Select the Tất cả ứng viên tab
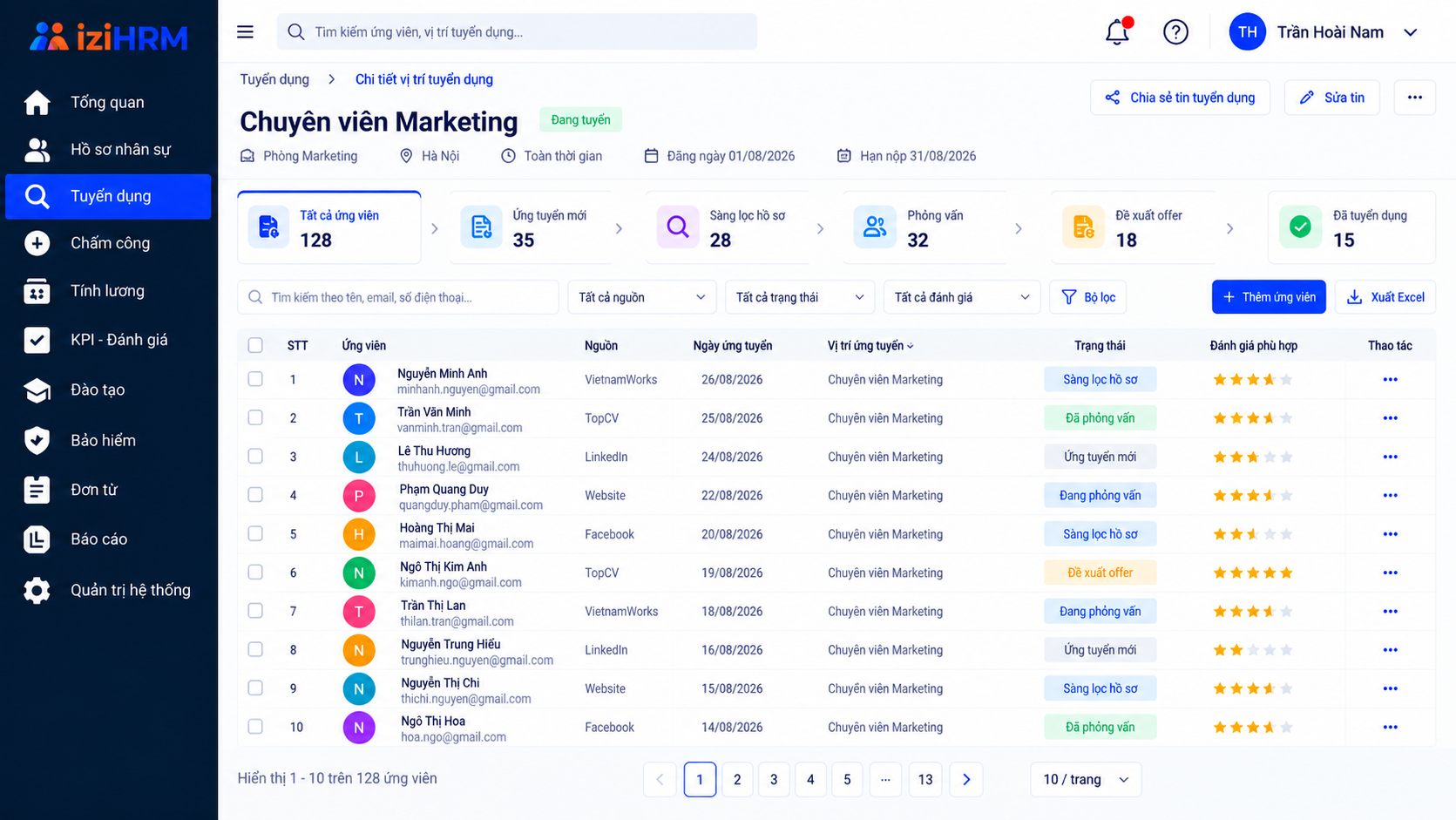This screenshot has height=820, width=1456. (x=329, y=227)
